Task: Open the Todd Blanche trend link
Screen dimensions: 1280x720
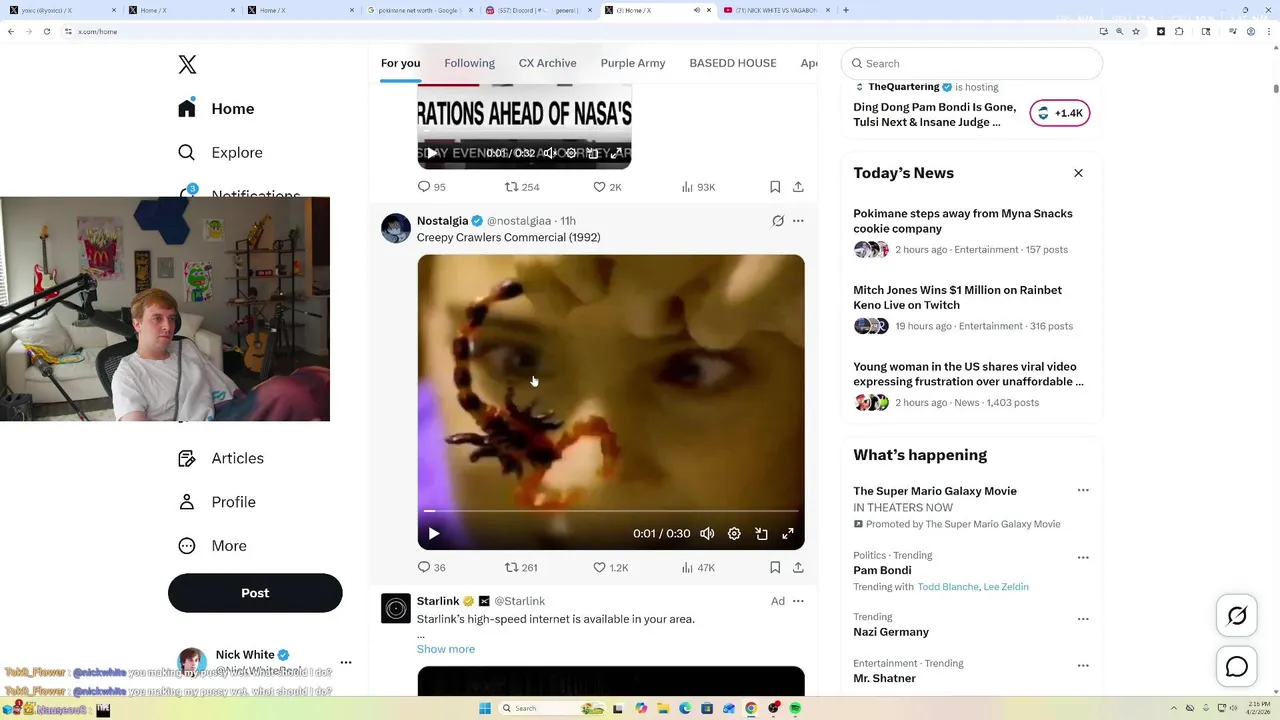Action: pyautogui.click(x=948, y=587)
